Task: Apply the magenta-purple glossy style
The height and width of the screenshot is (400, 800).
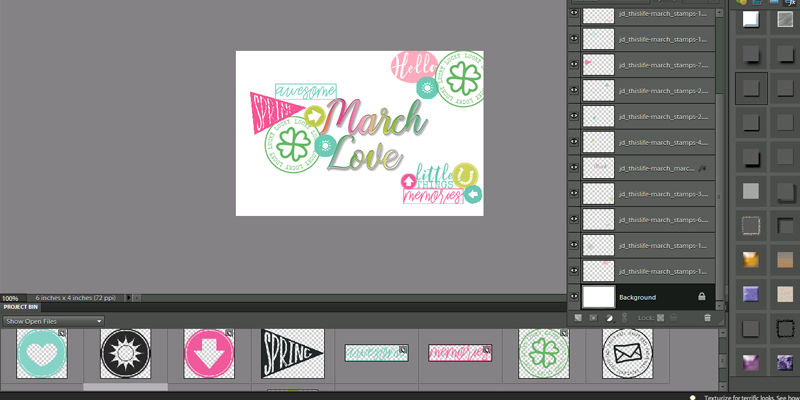Action: point(751,363)
